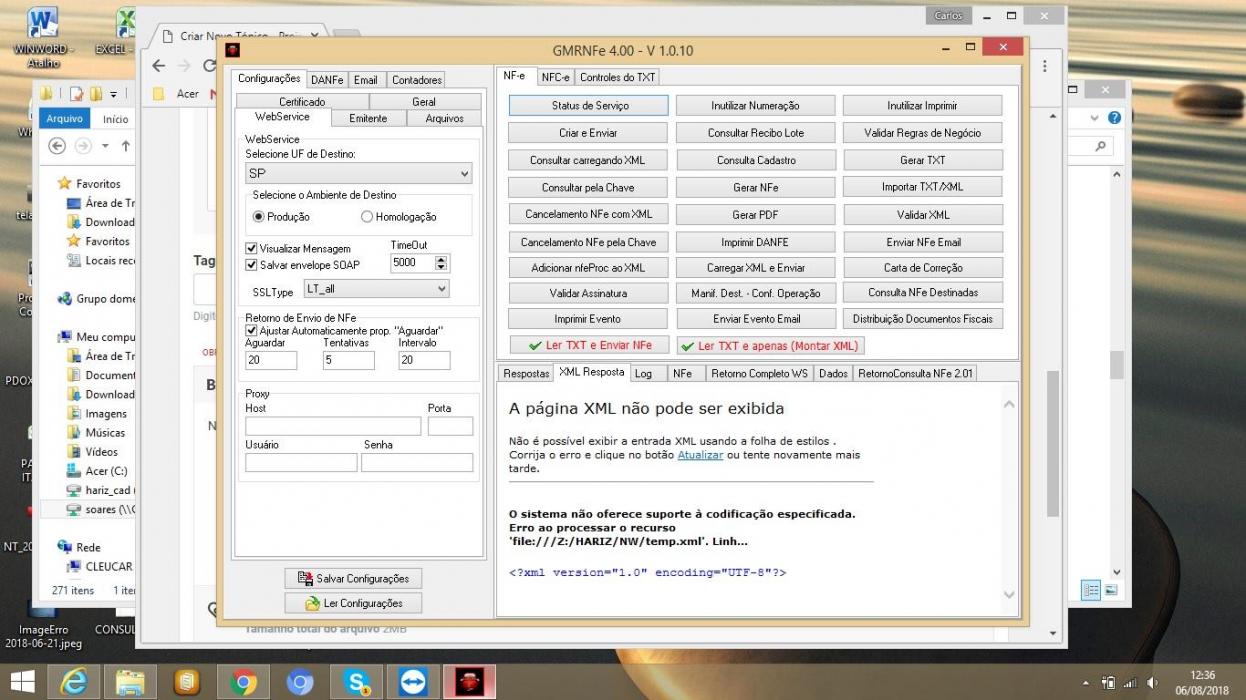Open the Contadores tab

point(417,80)
